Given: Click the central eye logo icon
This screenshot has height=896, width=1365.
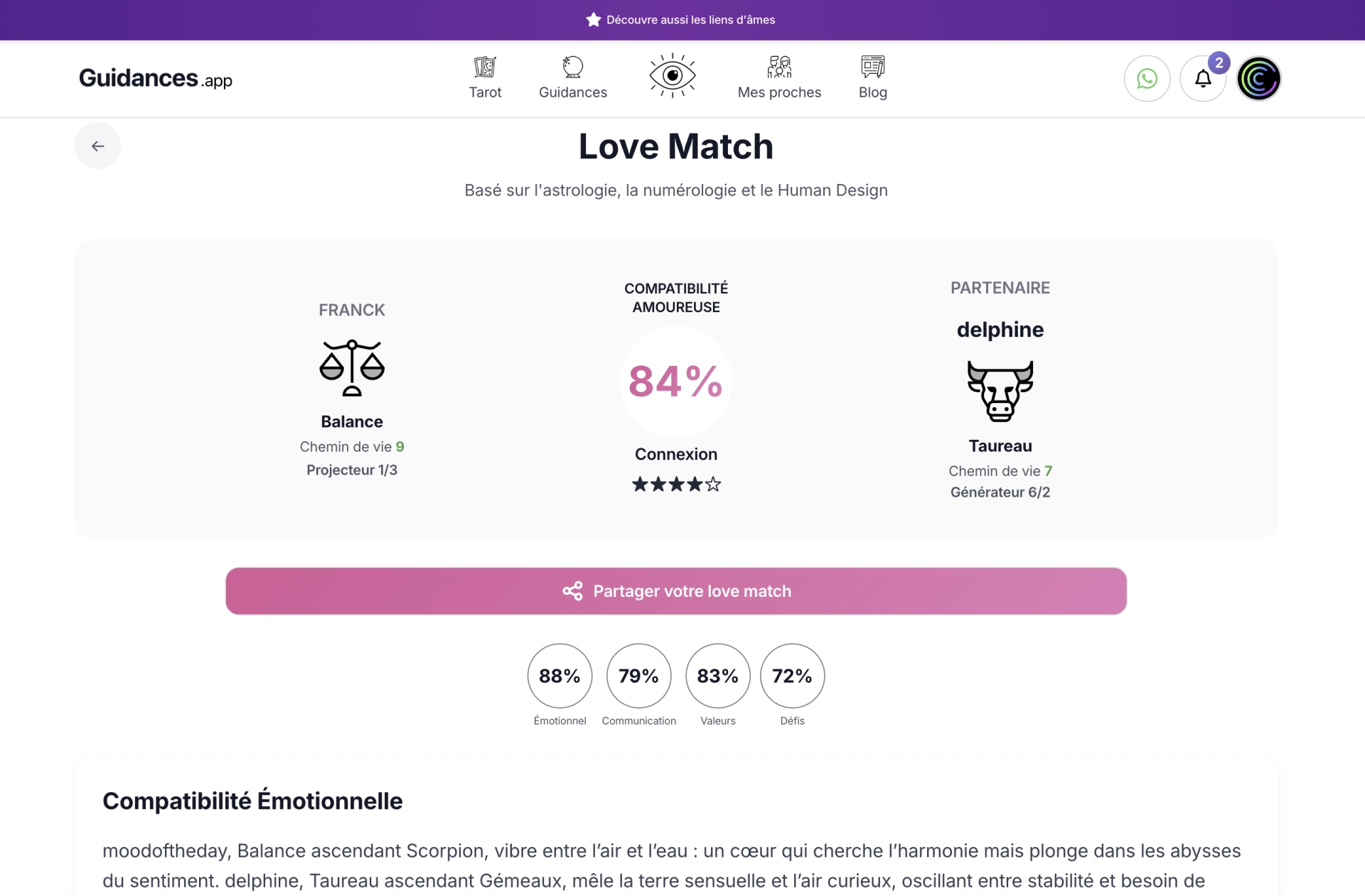Looking at the screenshot, I should (x=672, y=75).
